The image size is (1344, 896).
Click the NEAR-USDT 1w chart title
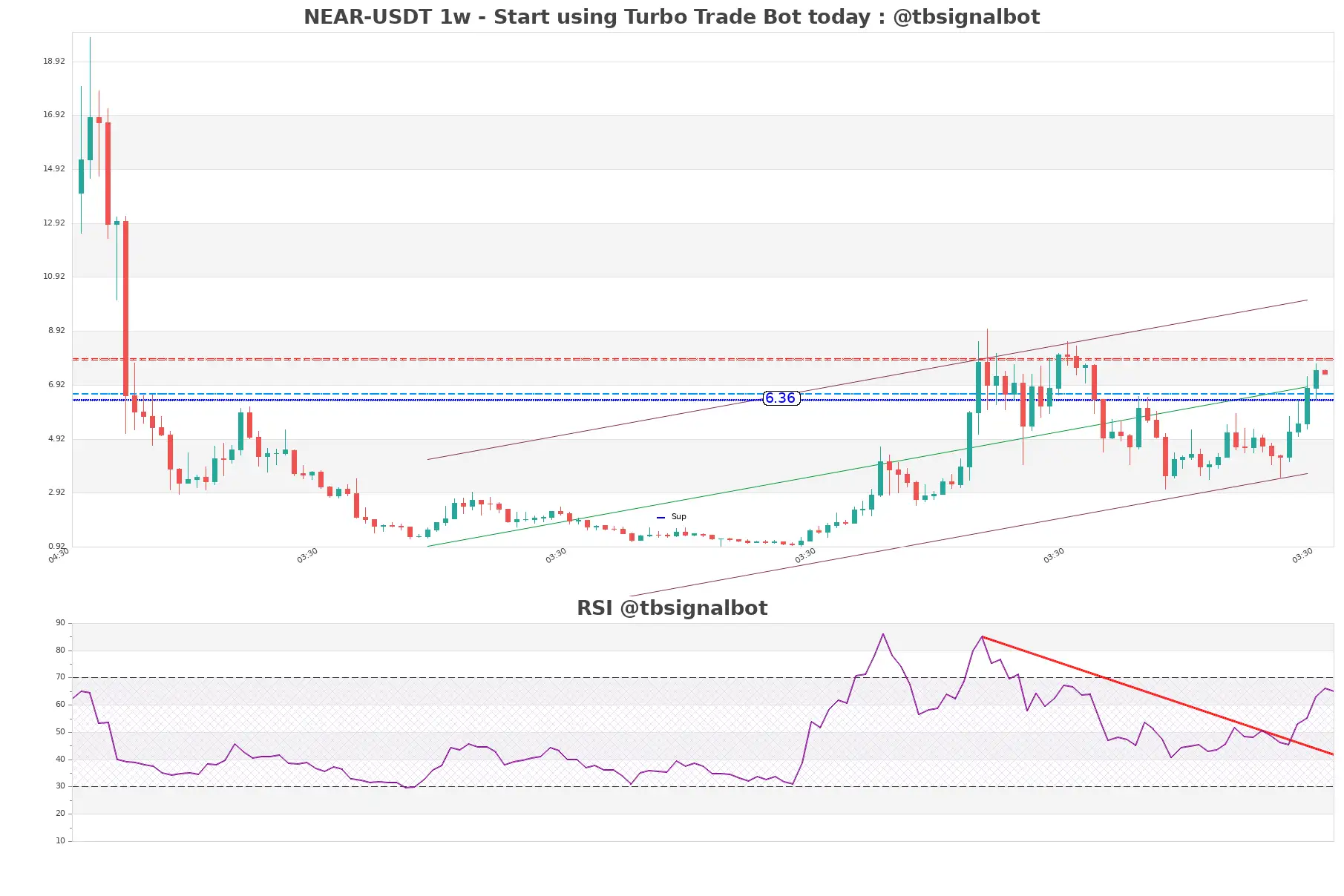(672, 17)
